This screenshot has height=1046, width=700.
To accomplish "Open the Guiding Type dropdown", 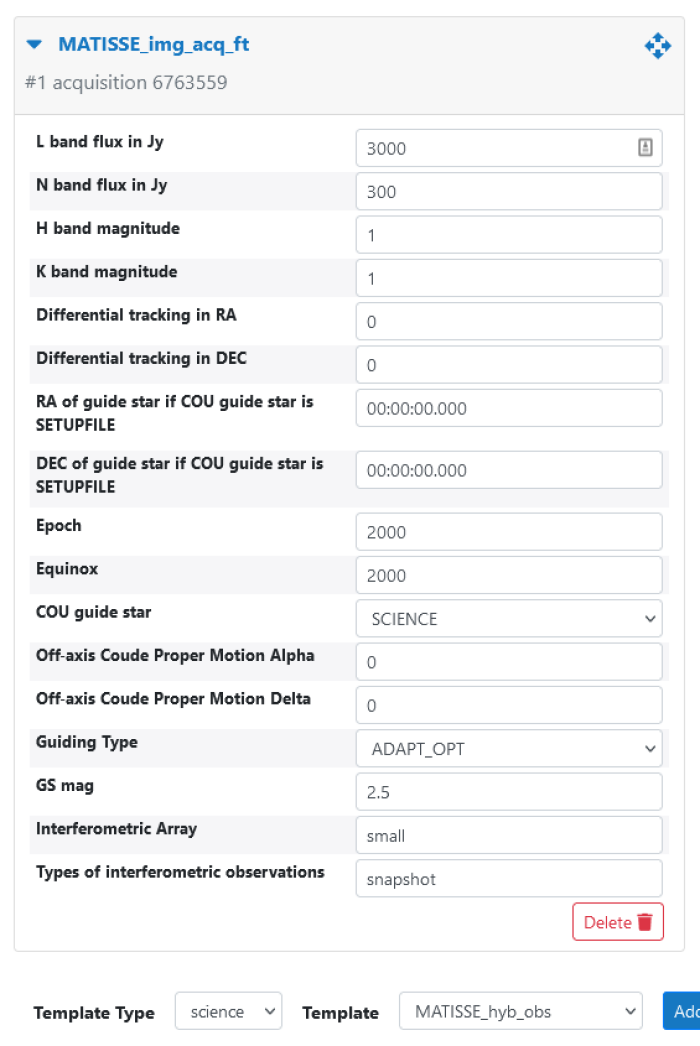I will point(509,748).
